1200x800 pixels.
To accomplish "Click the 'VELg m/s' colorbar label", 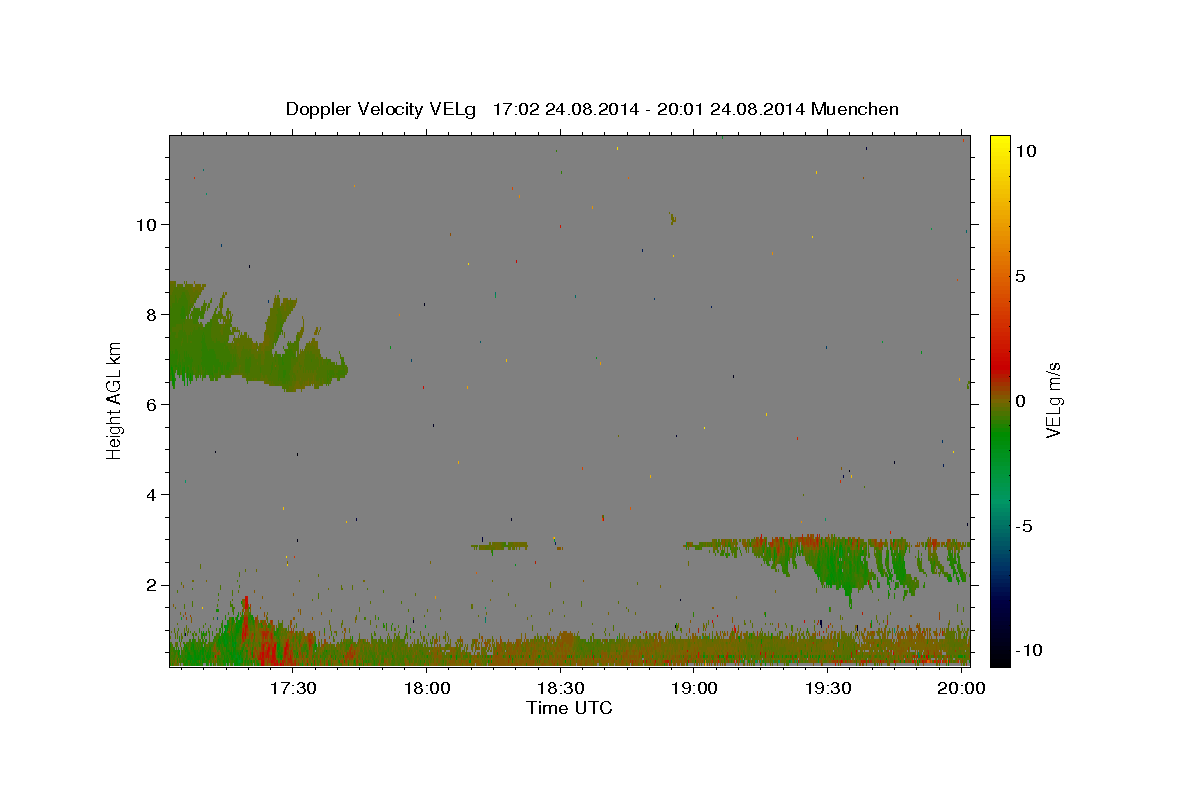I will point(1053,401).
